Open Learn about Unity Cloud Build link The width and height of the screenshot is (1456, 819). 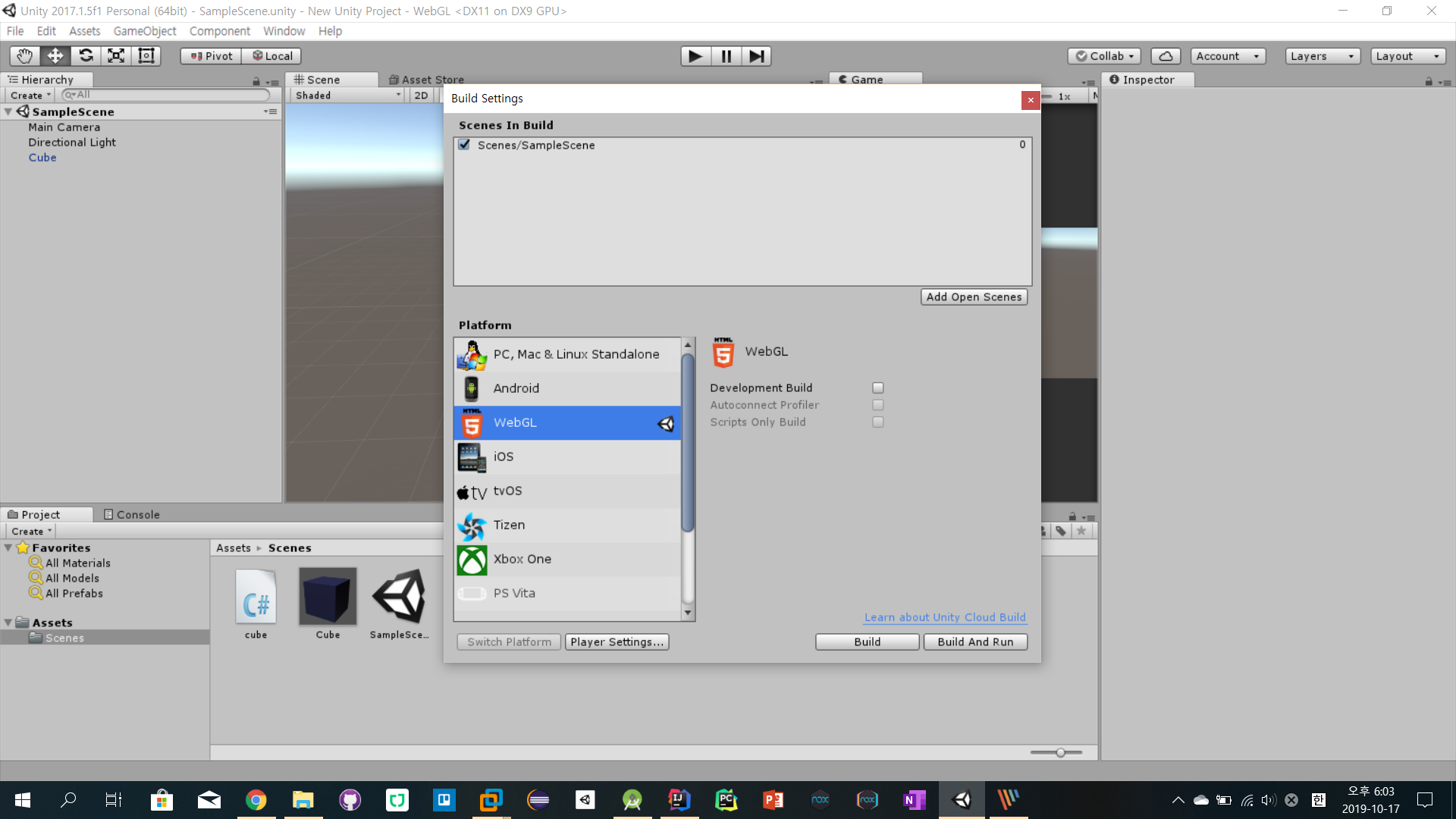(x=945, y=617)
